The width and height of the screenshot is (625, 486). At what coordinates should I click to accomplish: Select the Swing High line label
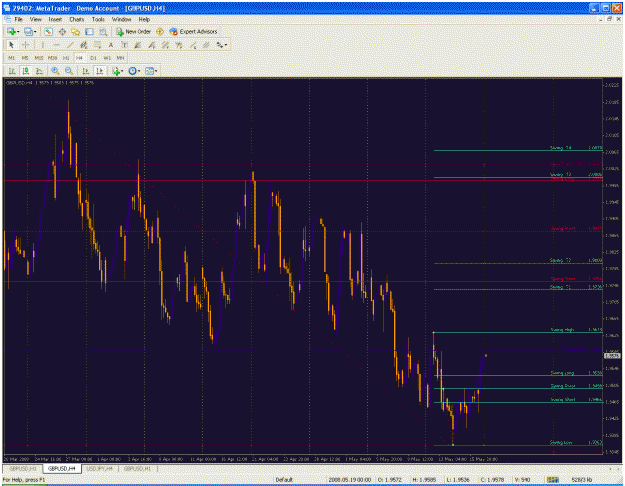click(562, 330)
